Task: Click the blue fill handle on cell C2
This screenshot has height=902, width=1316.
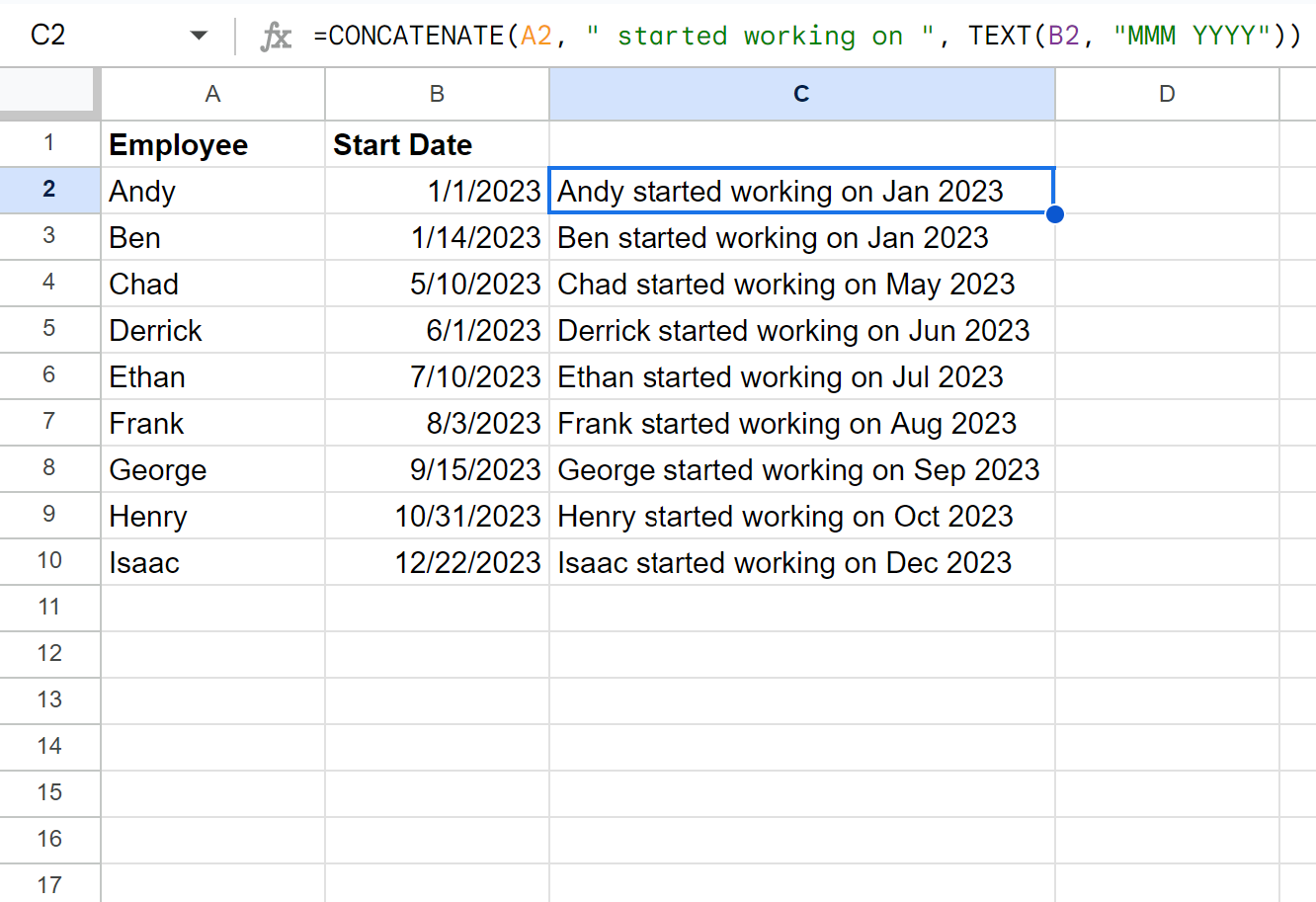Action: coord(1054,213)
